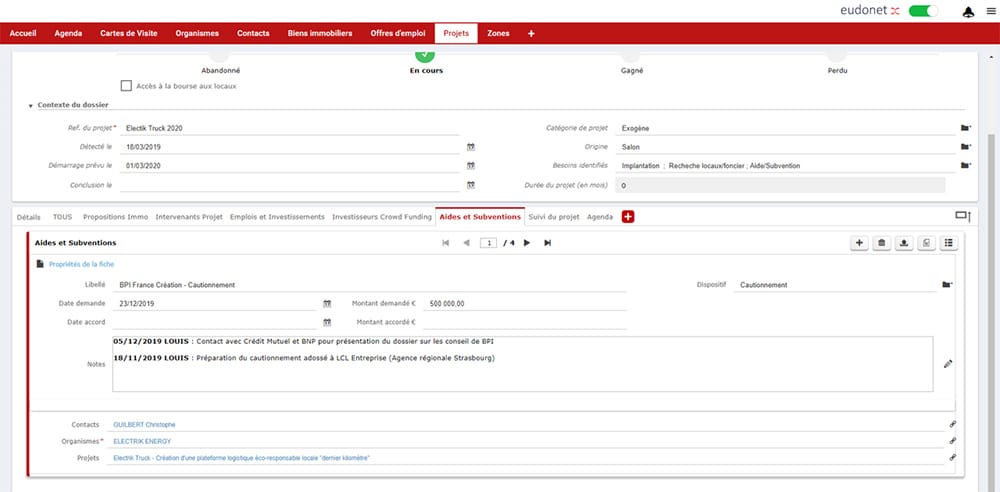Click the Montant demandé field 500 000,00

pyautogui.click(x=525, y=304)
